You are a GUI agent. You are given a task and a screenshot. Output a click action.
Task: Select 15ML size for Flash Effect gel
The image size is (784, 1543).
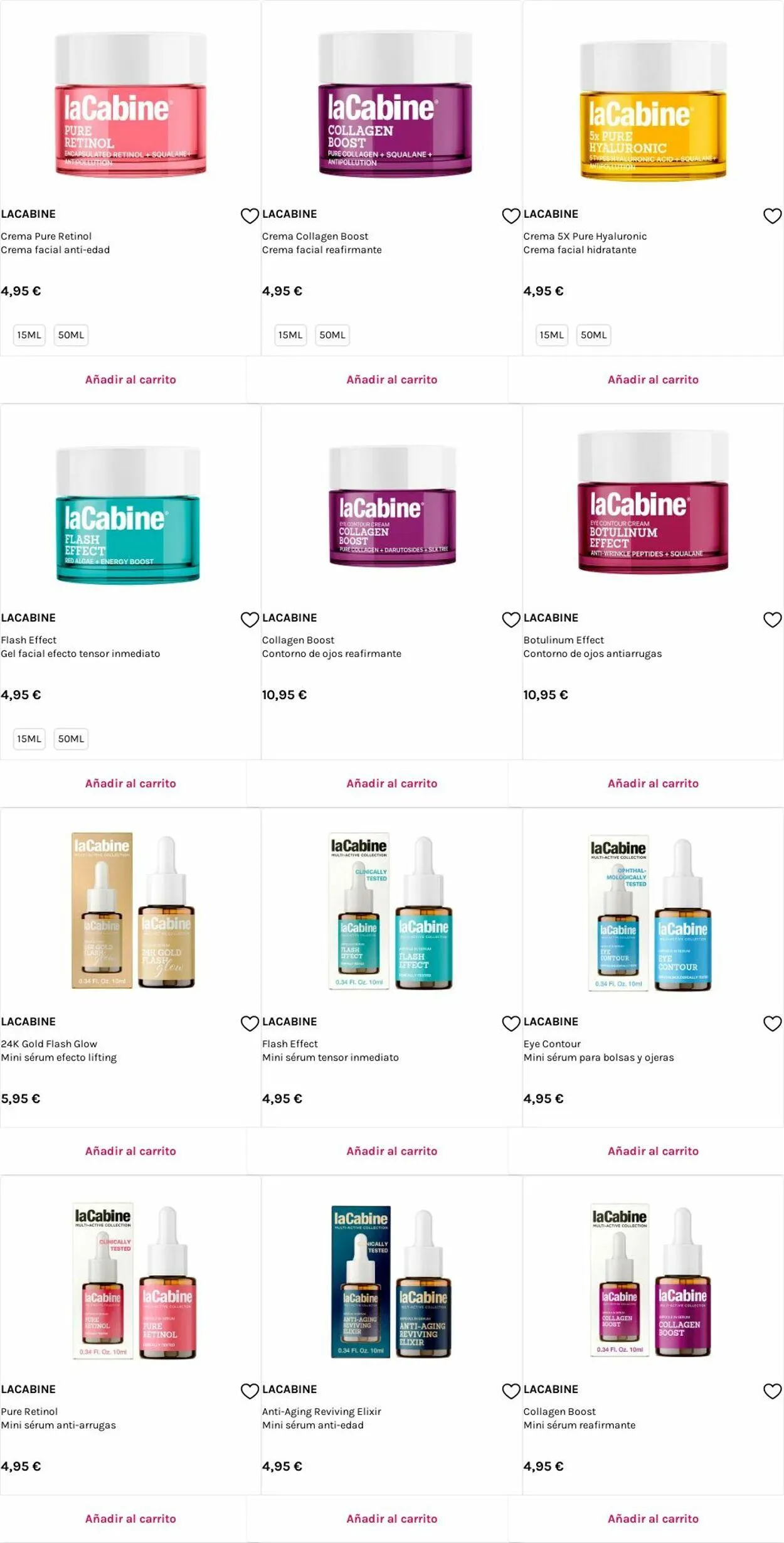pyautogui.click(x=29, y=739)
